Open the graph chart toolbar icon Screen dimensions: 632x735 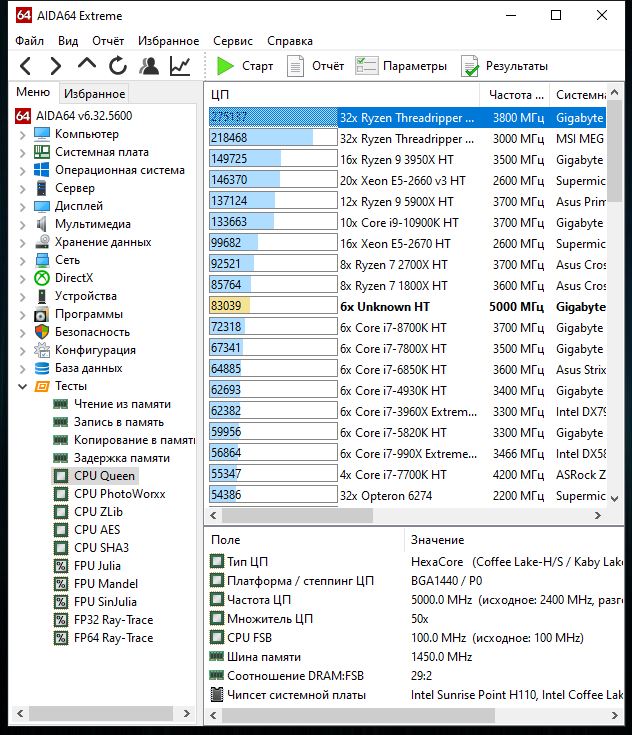pyautogui.click(x=180, y=66)
